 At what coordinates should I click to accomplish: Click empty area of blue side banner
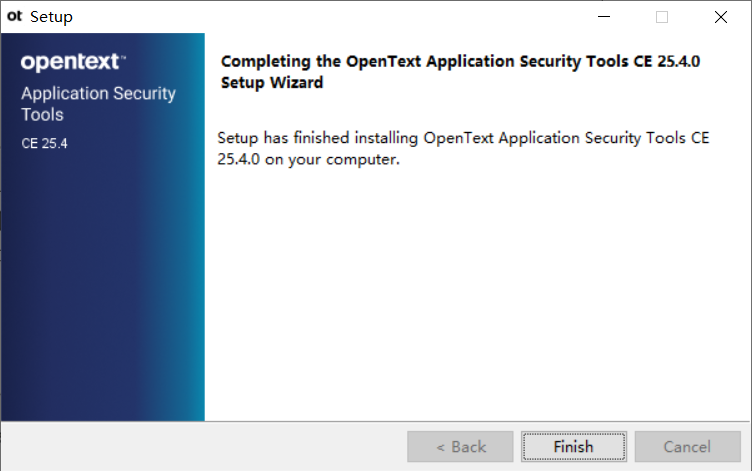[103, 288]
